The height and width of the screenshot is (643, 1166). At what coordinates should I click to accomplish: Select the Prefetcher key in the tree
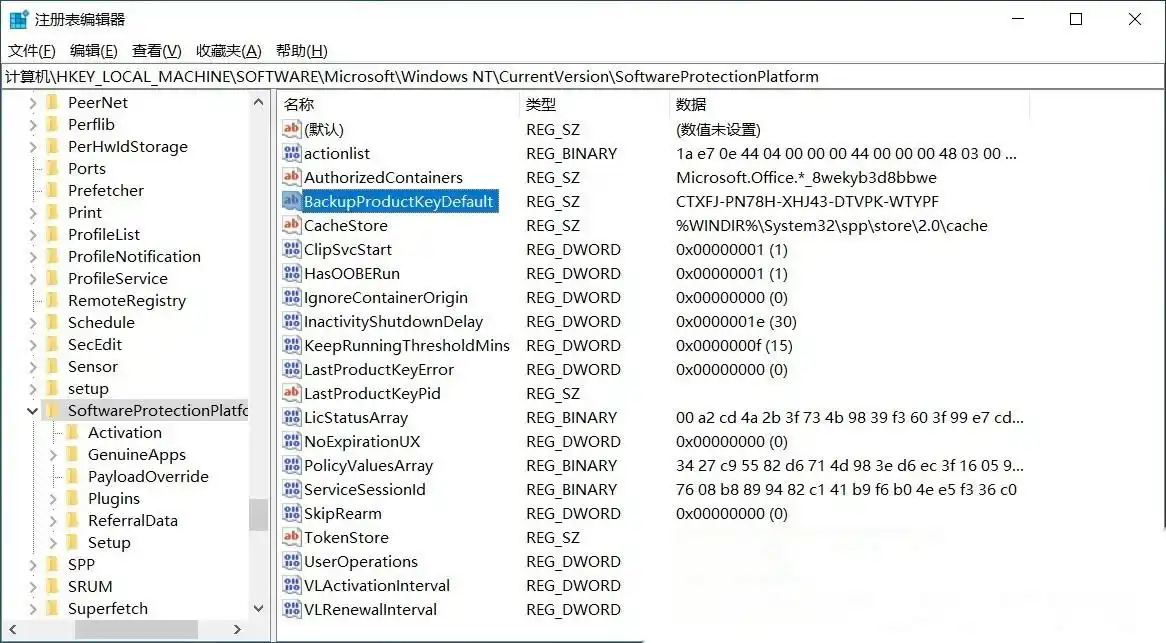(106, 190)
